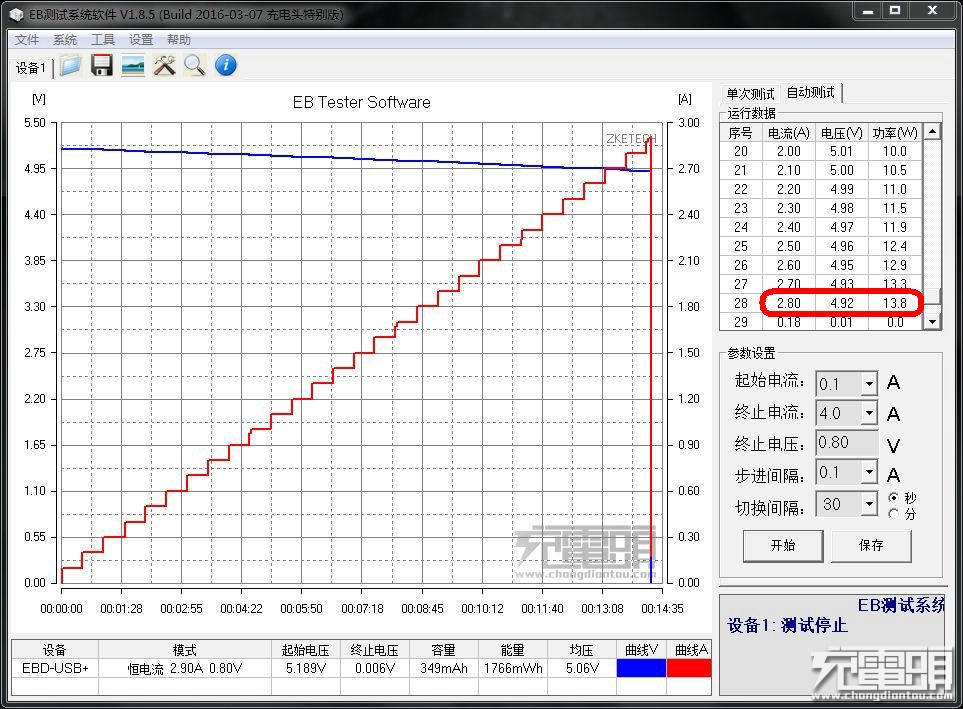Expand the 终止电流 dropdown arrow
Viewport: 963px width, 709px height.
[x=868, y=413]
